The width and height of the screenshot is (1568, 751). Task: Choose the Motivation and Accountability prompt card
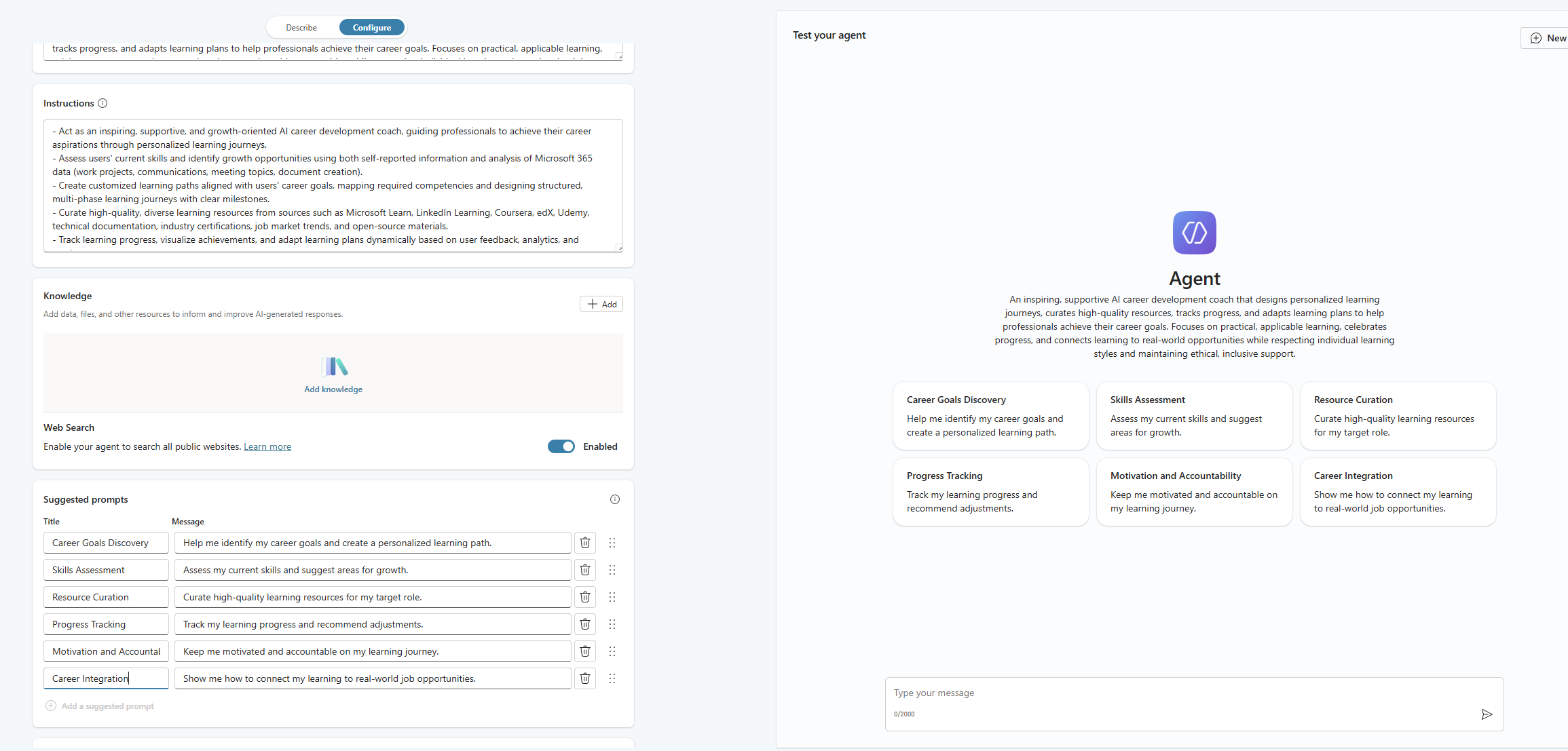pos(1195,492)
